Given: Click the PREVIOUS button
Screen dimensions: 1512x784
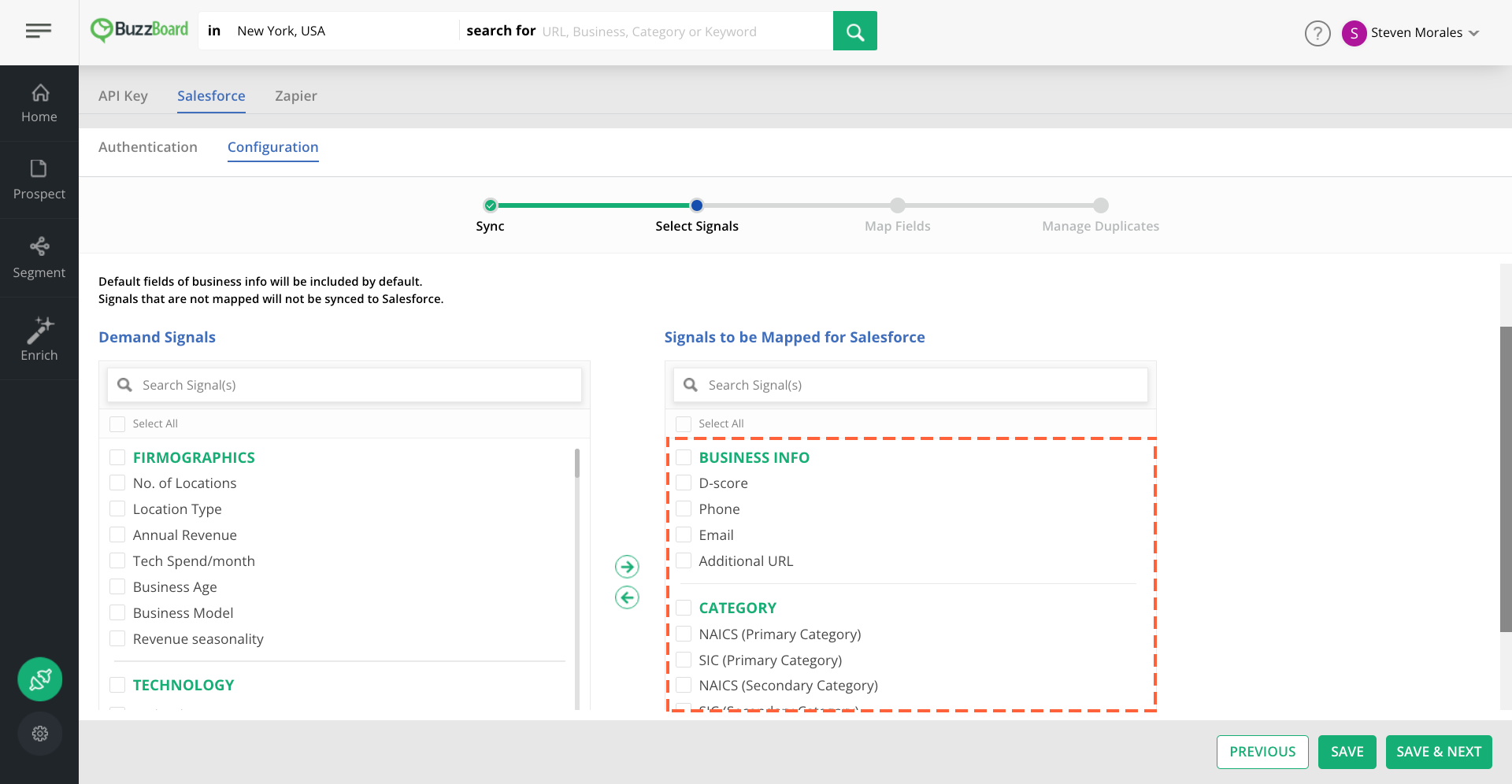Looking at the screenshot, I should coord(1262,752).
